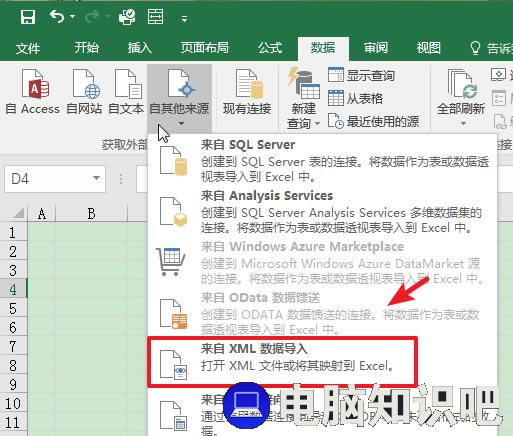Click the Save icon in quick access toolbar
This screenshot has height=436, width=513.
pos(28,17)
